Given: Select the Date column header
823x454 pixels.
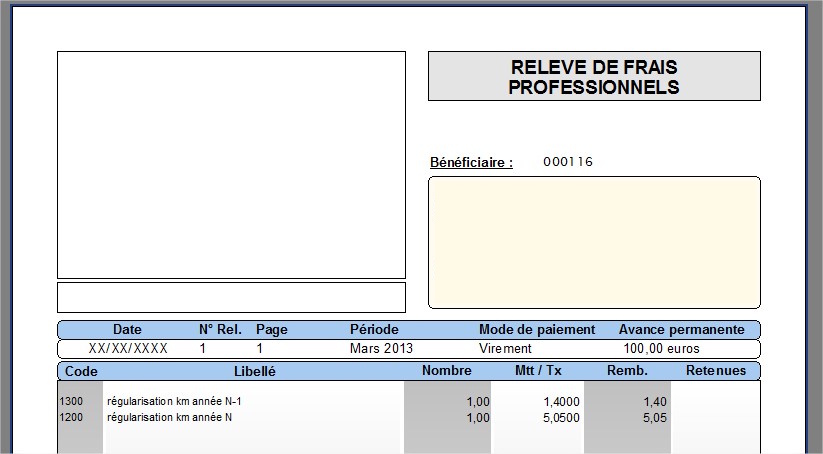Looking at the screenshot, I should point(127,329).
